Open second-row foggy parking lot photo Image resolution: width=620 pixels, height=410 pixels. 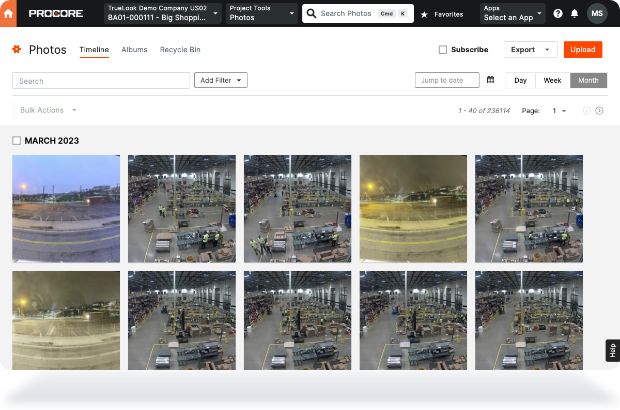pos(66,320)
